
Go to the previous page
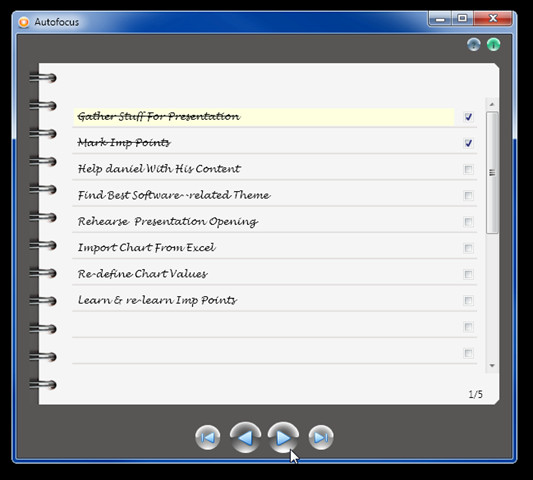[245, 438]
